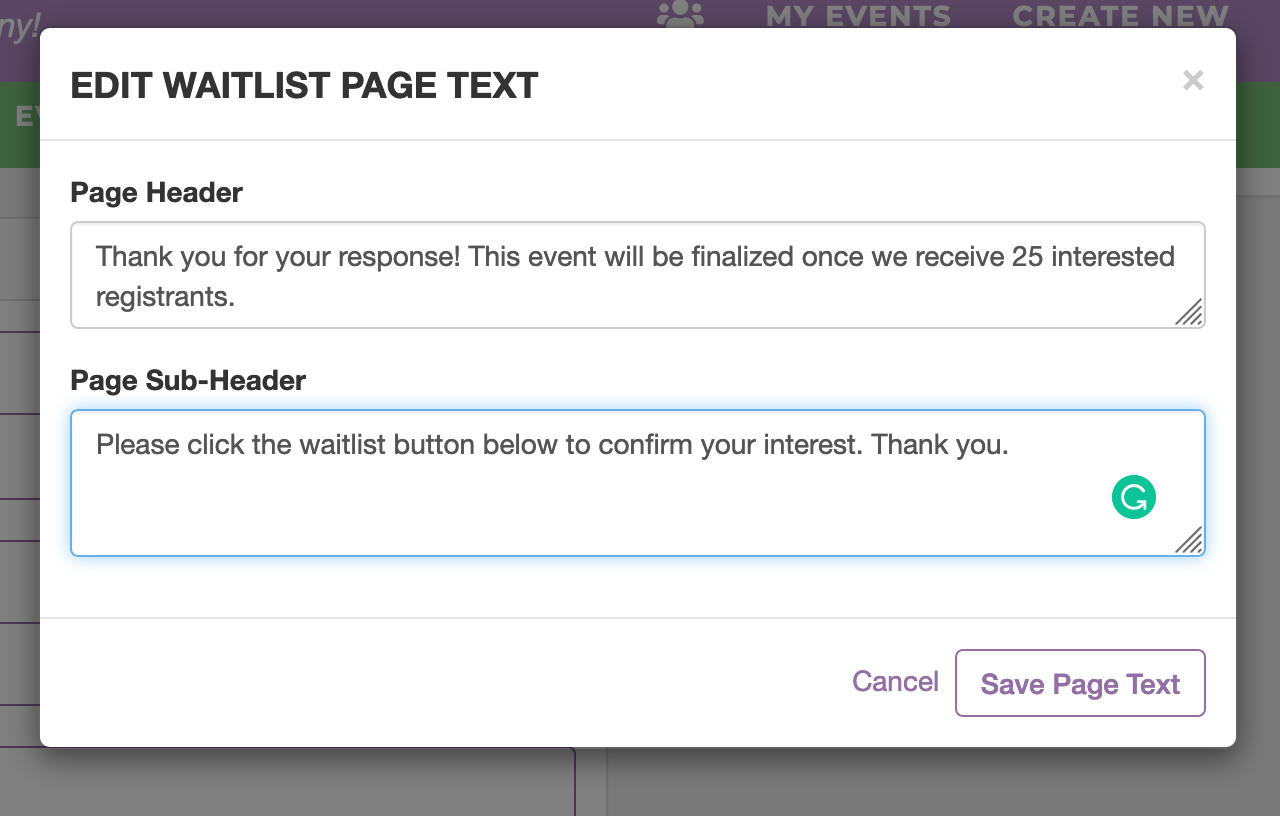
Task: Open MY EVENTS in the top menu
Action: [858, 16]
